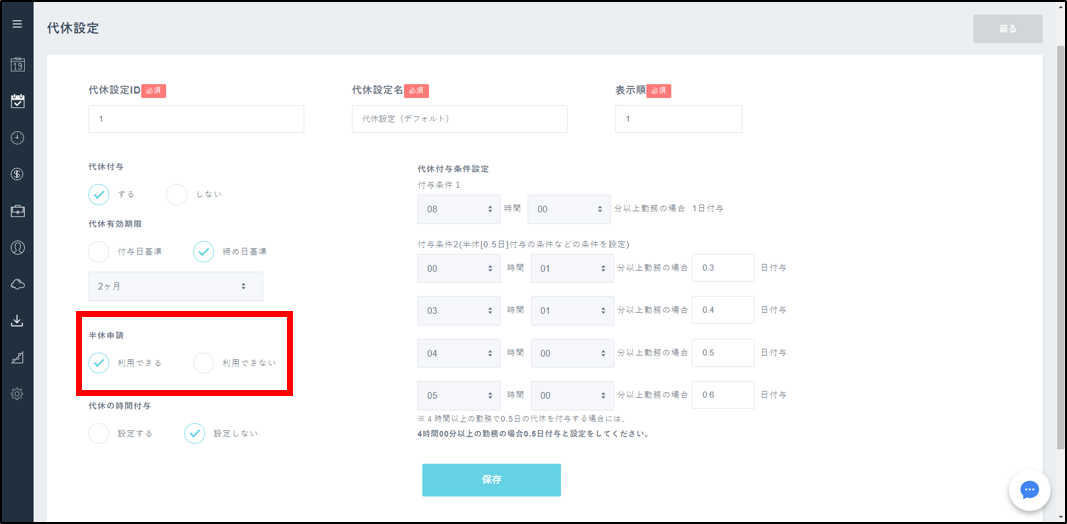Click the 代休設定名 input field
The height and width of the screenshot is (524, 1067).
click(x=459, y=119)
